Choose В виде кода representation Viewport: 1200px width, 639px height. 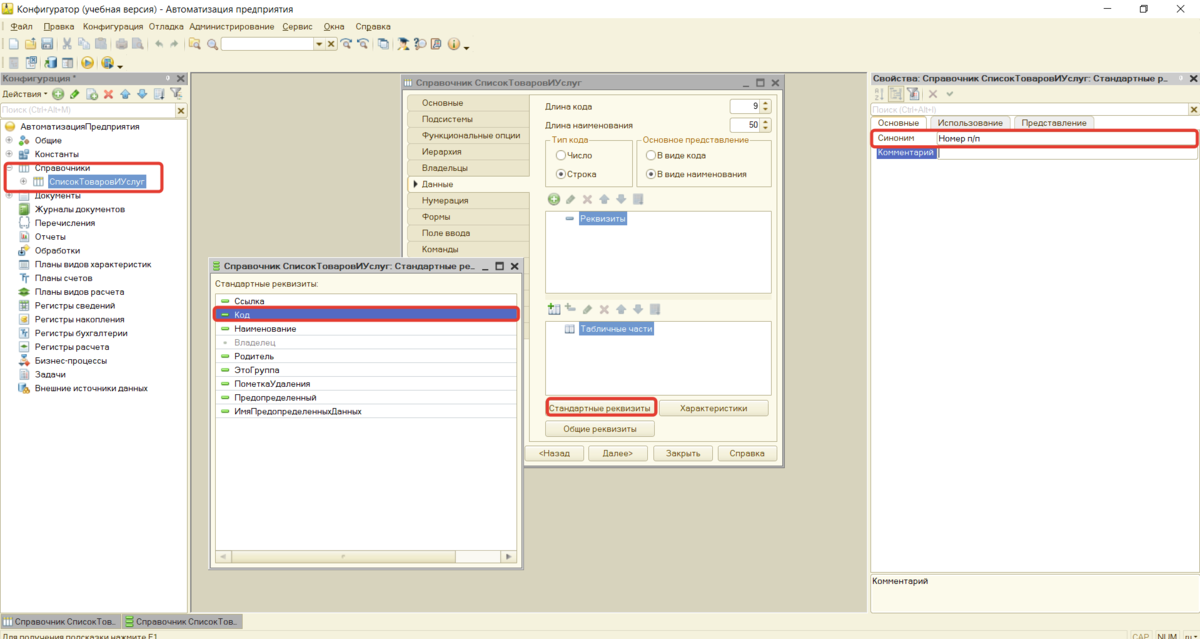click(x=651, y=156)
